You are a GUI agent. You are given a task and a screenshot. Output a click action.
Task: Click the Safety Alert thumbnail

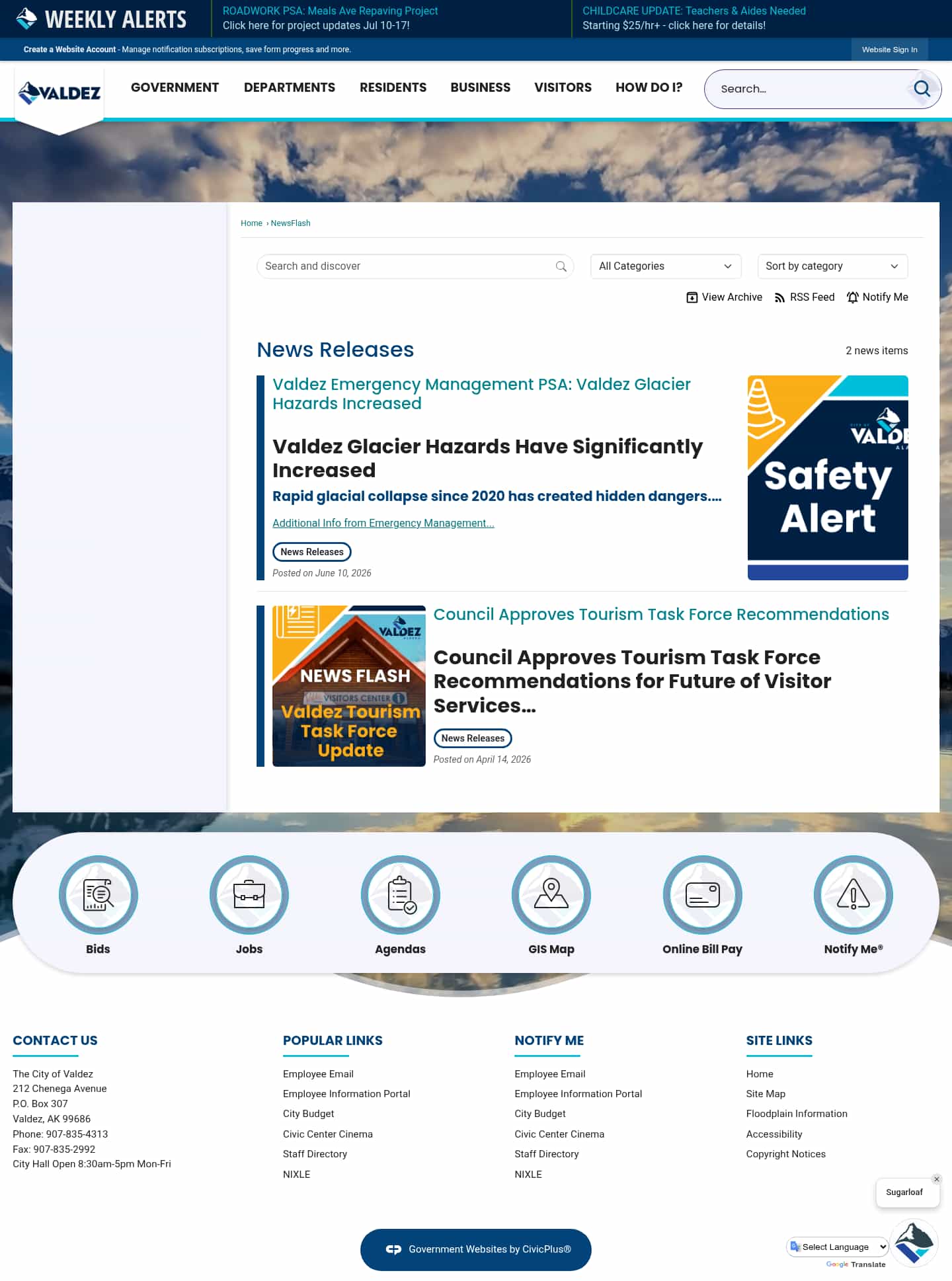pos(828,478)
